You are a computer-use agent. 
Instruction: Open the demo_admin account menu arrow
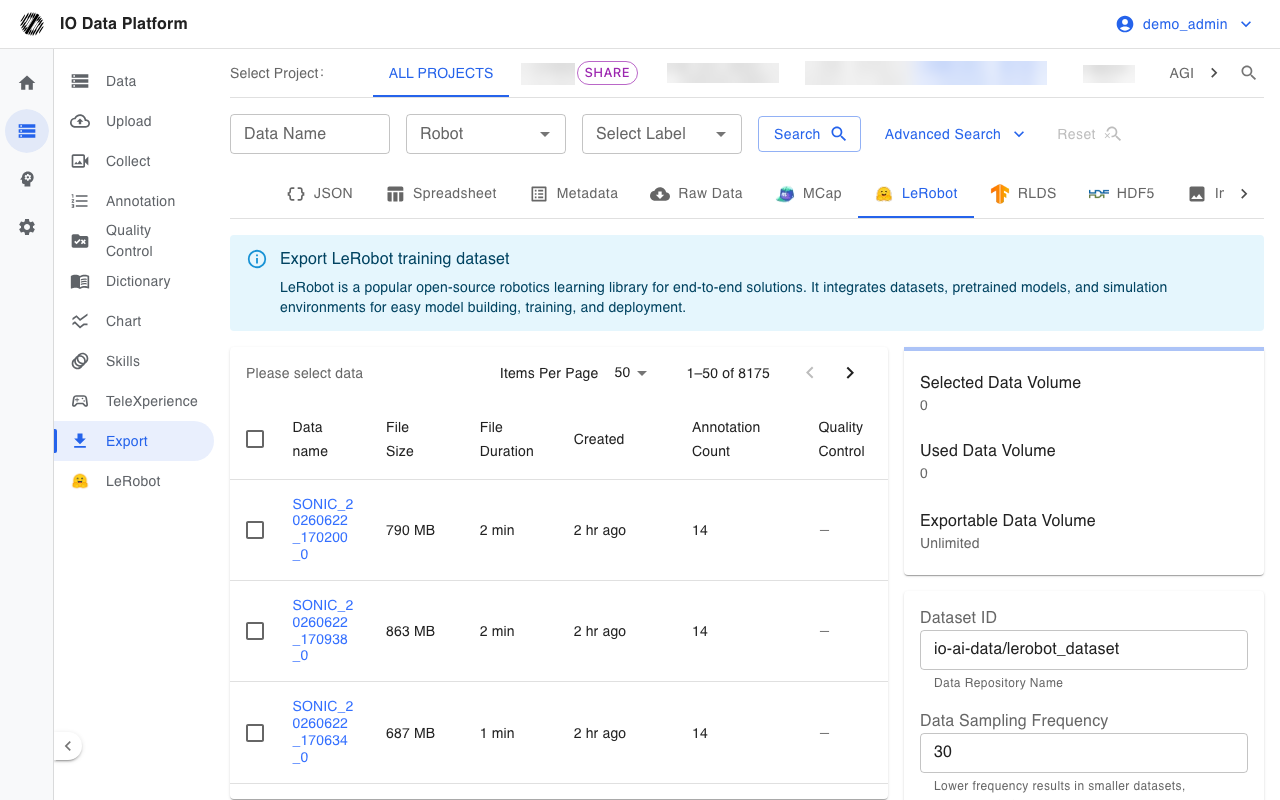click(x=1246, y=24)
